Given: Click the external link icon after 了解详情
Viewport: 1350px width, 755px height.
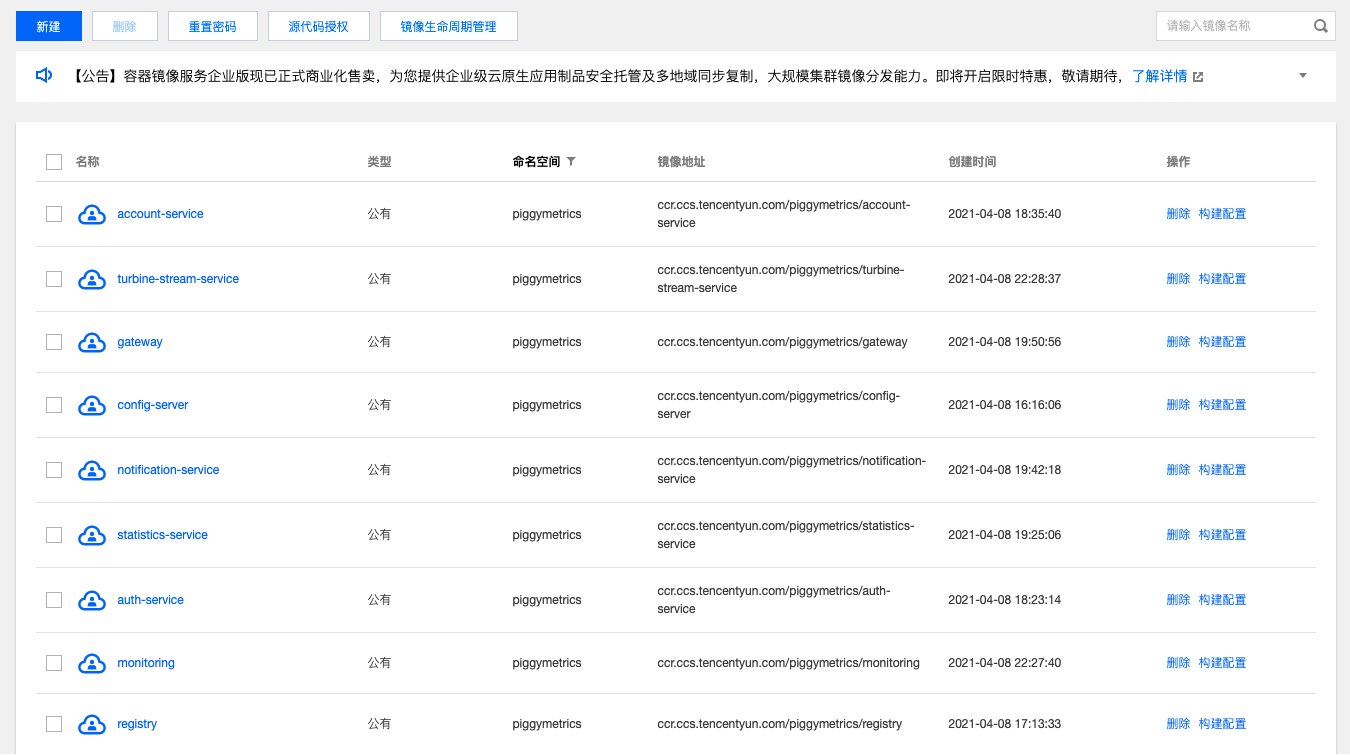Looking at the screenshot, I should click(x=1198, y=77).
